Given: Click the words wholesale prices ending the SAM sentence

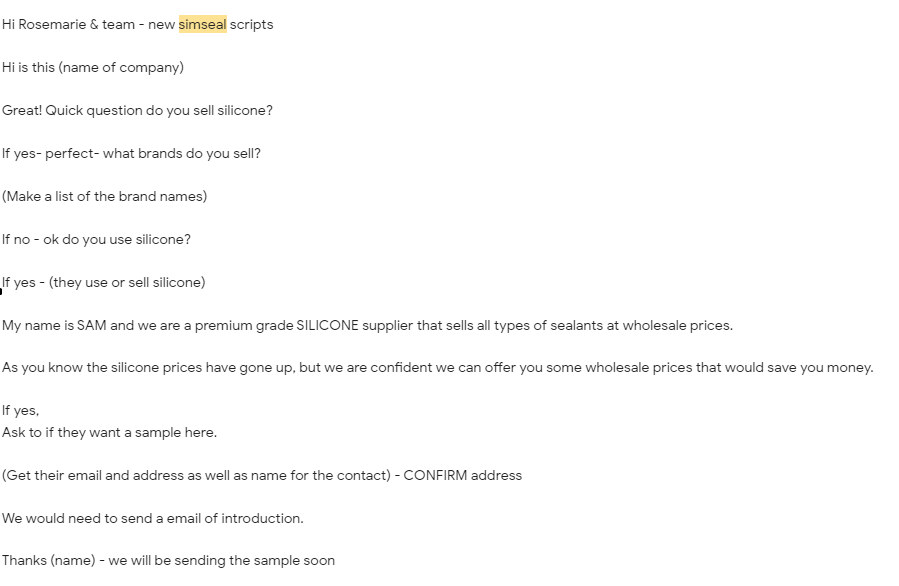Looking at the screenshot, I should click(x=678, y=326).
